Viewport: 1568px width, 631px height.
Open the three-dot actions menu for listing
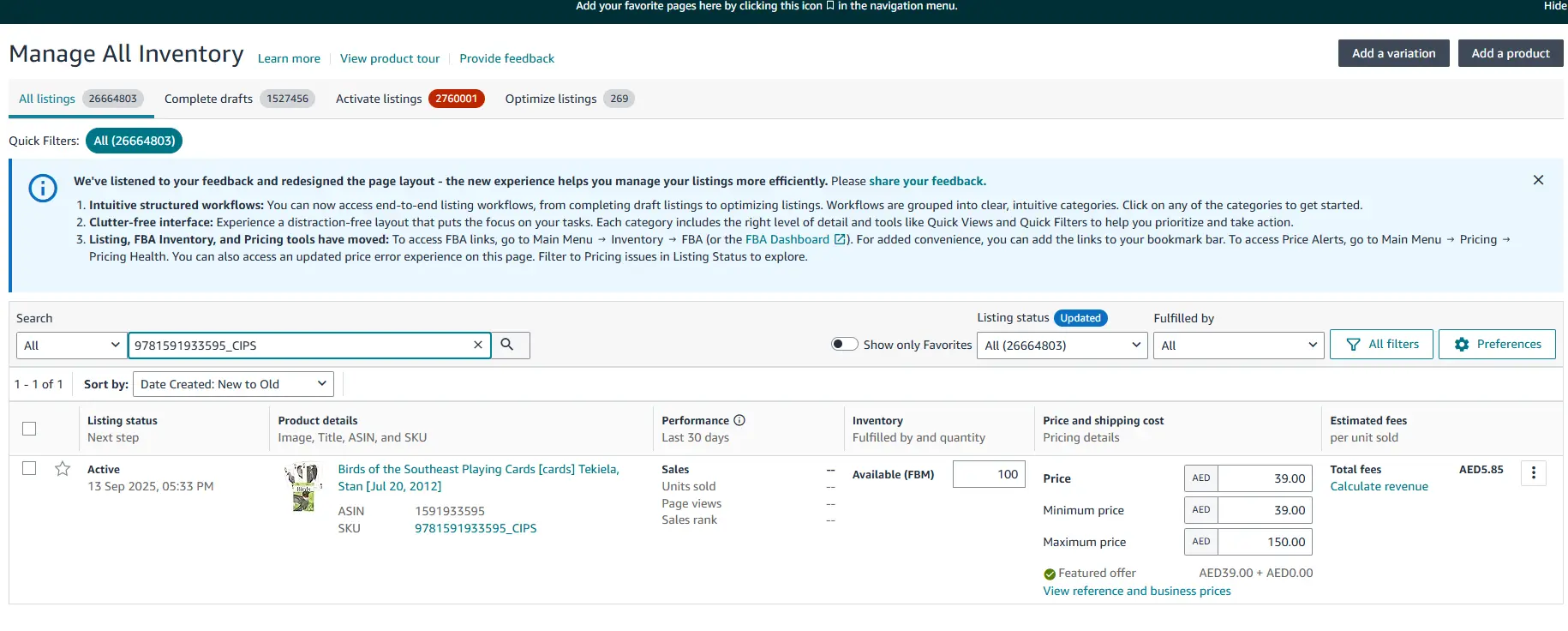tap(1533, 473)
